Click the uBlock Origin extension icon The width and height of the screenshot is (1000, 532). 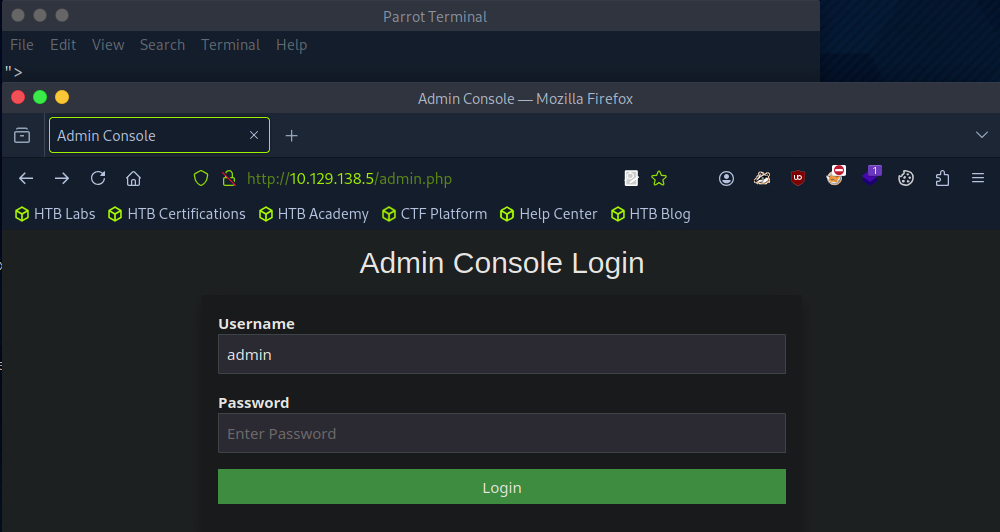click(798, 178)
